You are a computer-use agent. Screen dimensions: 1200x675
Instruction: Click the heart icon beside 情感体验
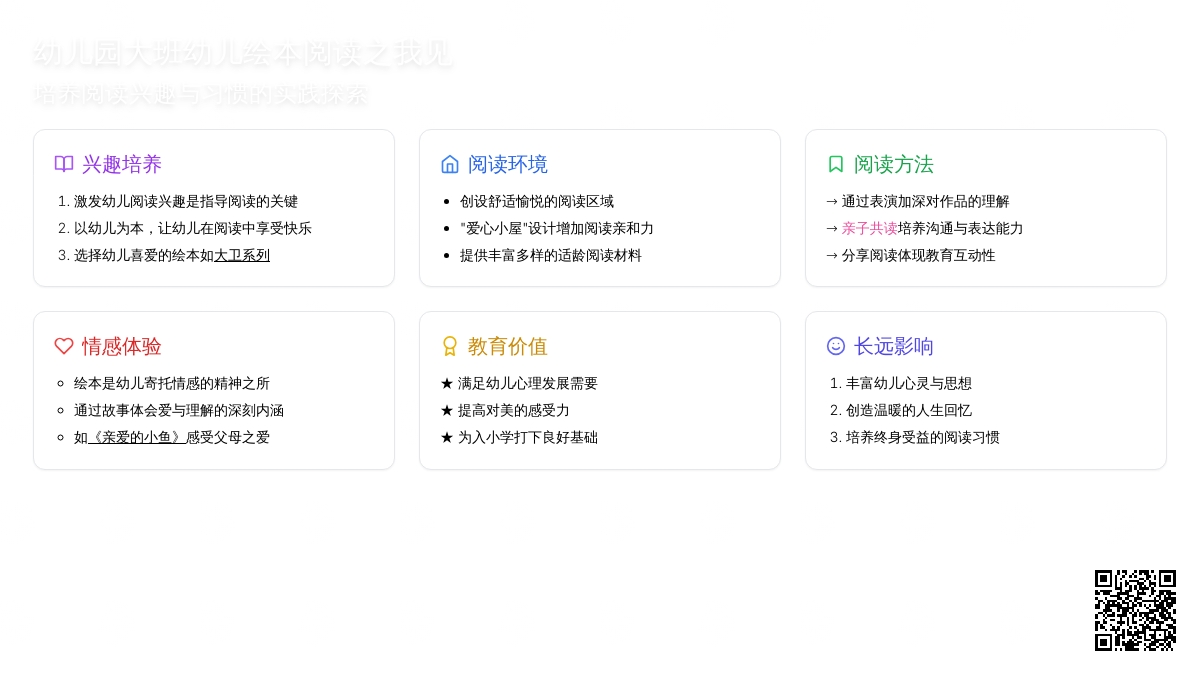[64, 346]
